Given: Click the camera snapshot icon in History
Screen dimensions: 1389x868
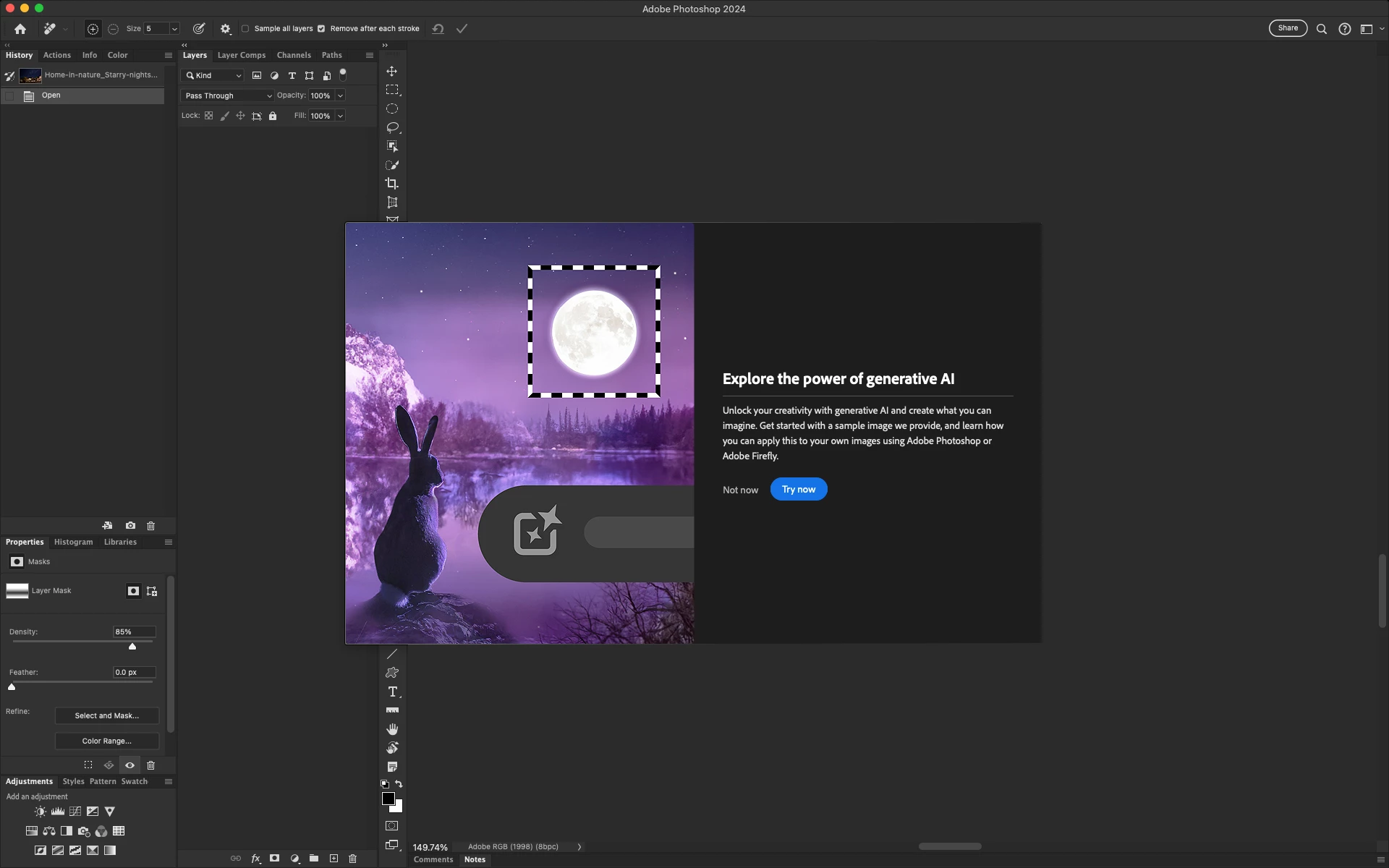Looking at the screenshot, I should click(x=130, y=526).
